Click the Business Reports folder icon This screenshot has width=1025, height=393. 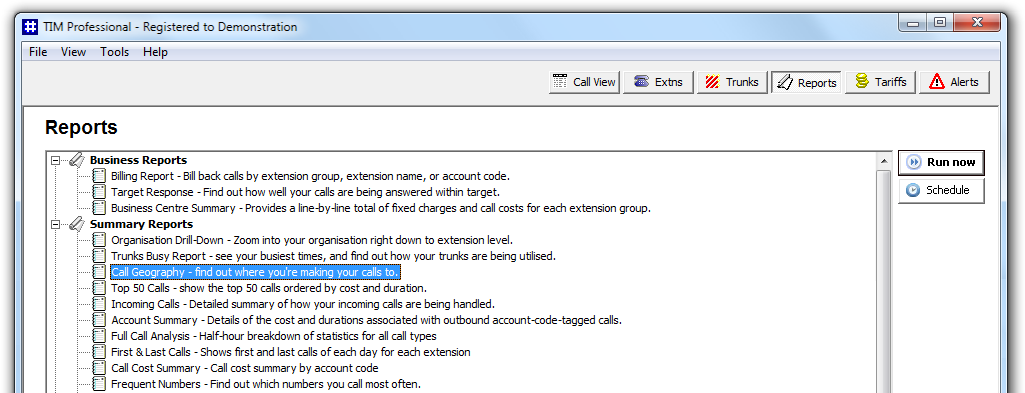point(76,160)
